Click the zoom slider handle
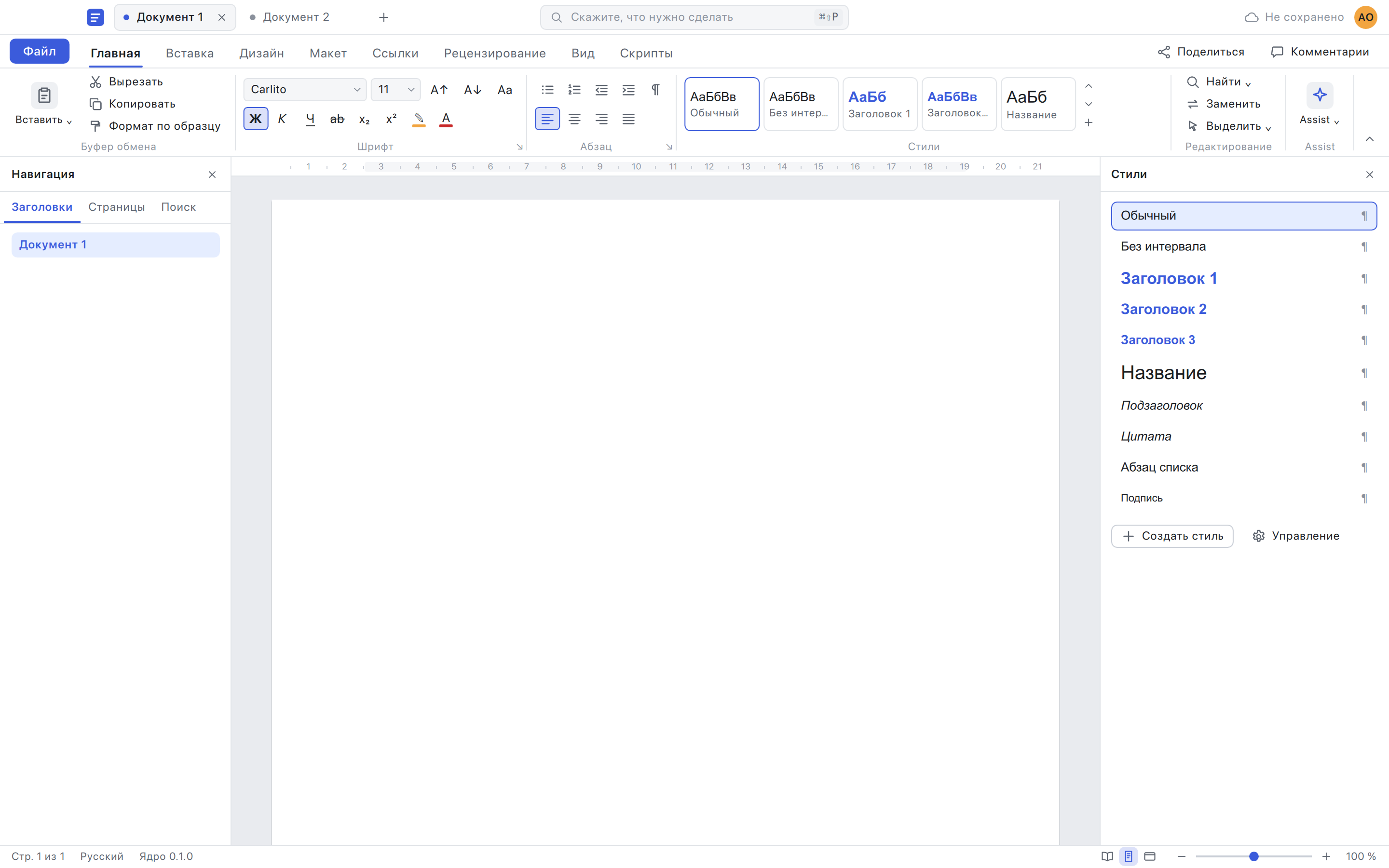 1254,856
